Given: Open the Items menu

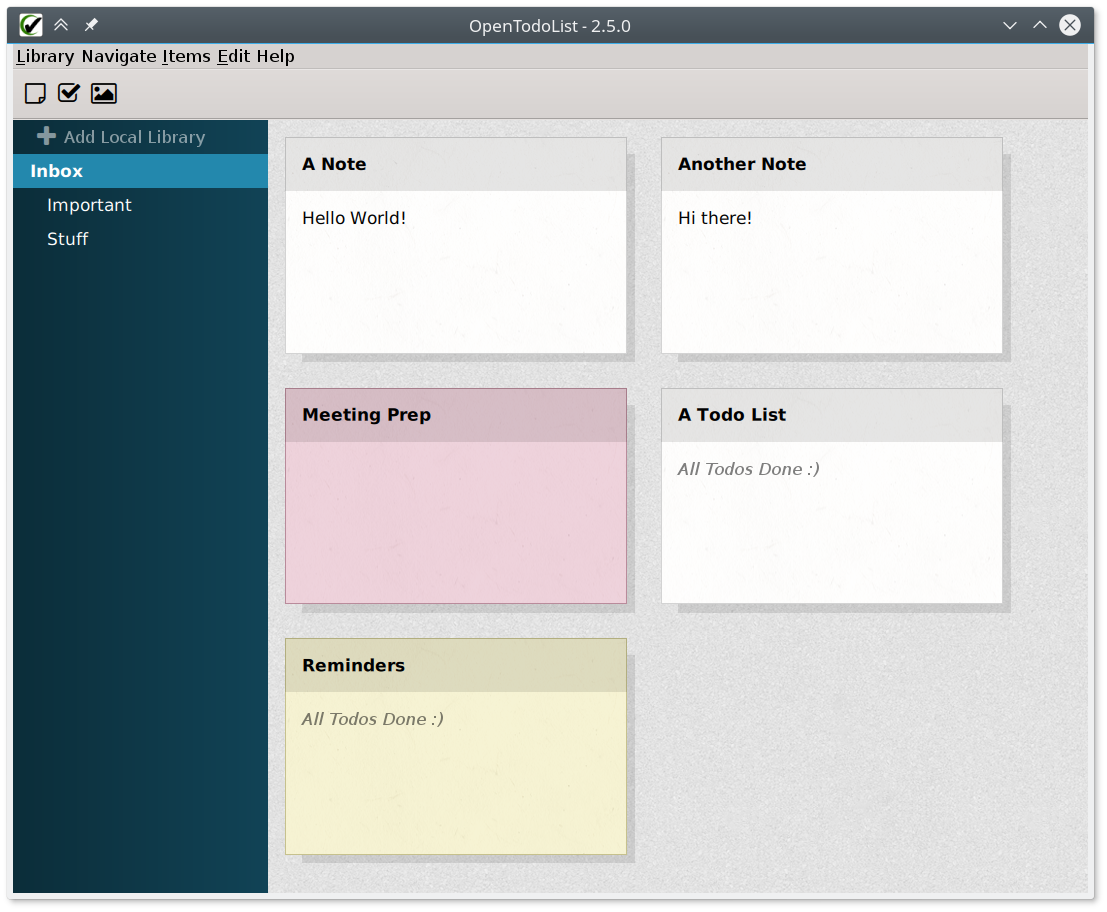Looking at the screenshot, I should pyautogui.click(x=186, y=56).
